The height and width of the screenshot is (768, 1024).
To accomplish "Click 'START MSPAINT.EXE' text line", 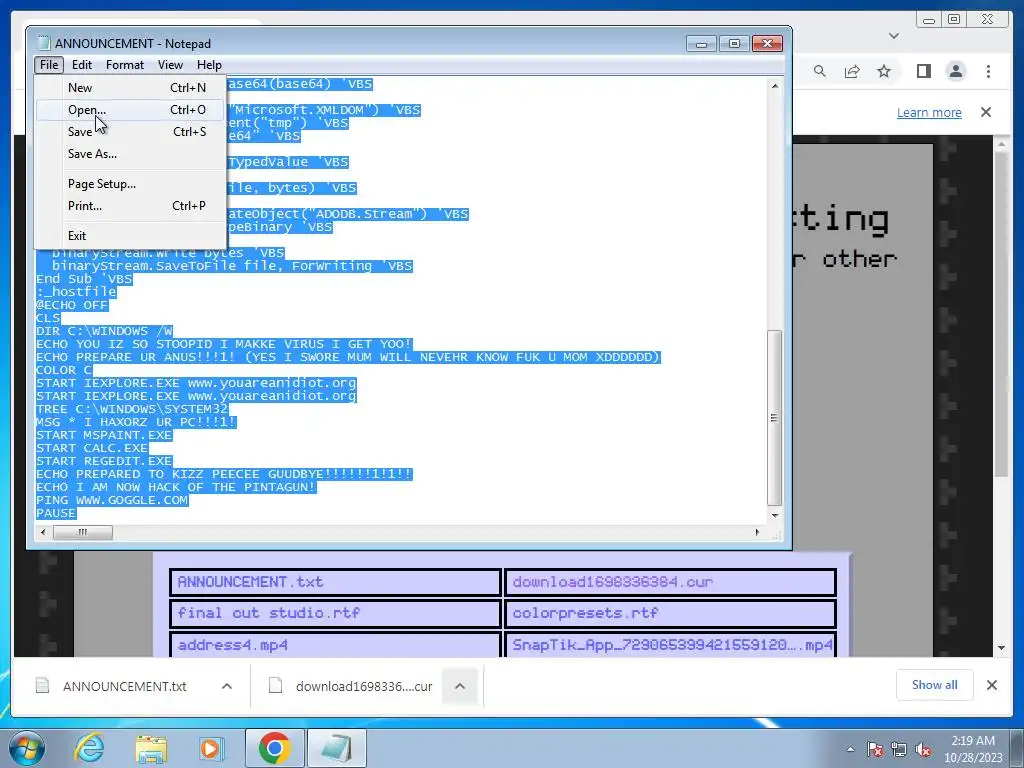I will tap(104, 435).
